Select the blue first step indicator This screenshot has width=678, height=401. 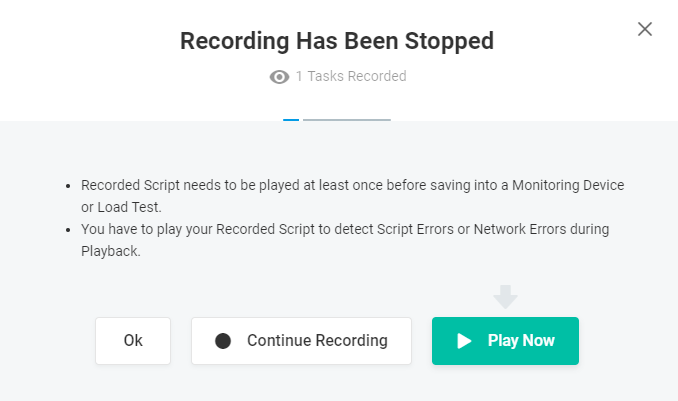coord(291,120)
